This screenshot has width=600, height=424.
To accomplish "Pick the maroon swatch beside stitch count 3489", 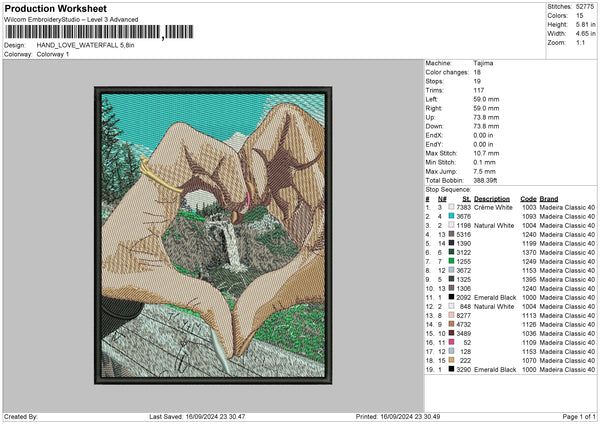I will pyautogui.click(x=452, y=333).
